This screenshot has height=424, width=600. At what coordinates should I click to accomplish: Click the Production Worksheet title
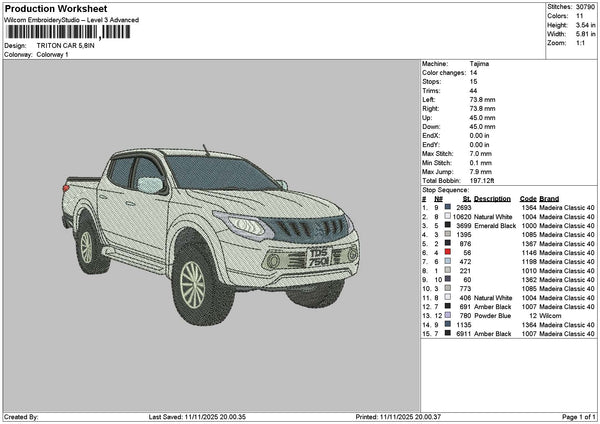[x=54, y=8]
